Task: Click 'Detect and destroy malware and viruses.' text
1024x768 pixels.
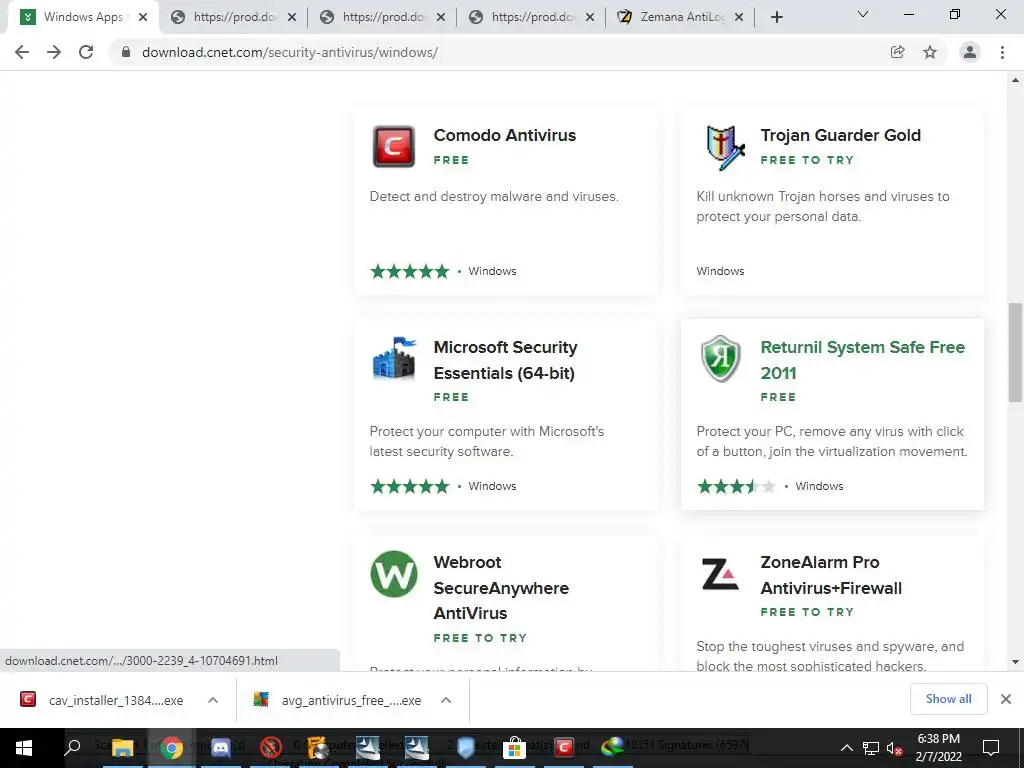Action: (x=494, y=197)
